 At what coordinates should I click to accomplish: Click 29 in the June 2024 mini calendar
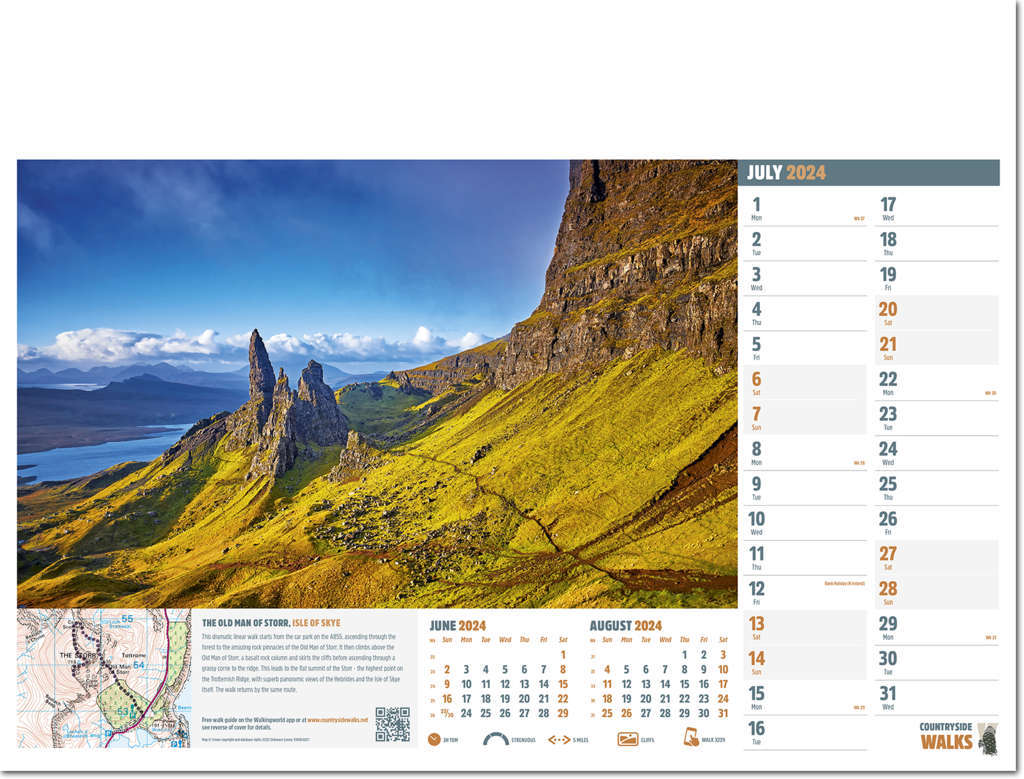point(563,714)
